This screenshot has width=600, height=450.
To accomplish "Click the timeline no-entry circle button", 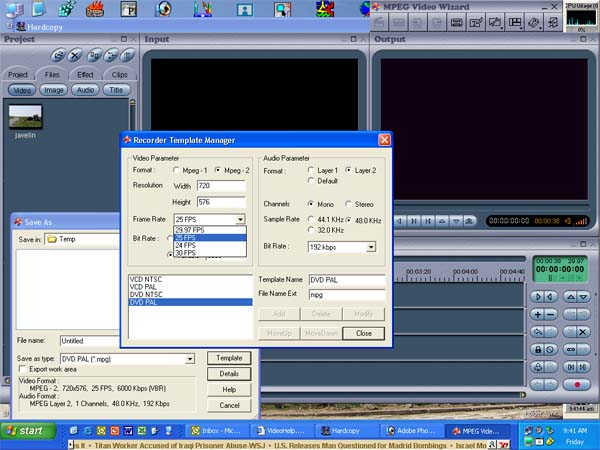I will tap(551, 349).
